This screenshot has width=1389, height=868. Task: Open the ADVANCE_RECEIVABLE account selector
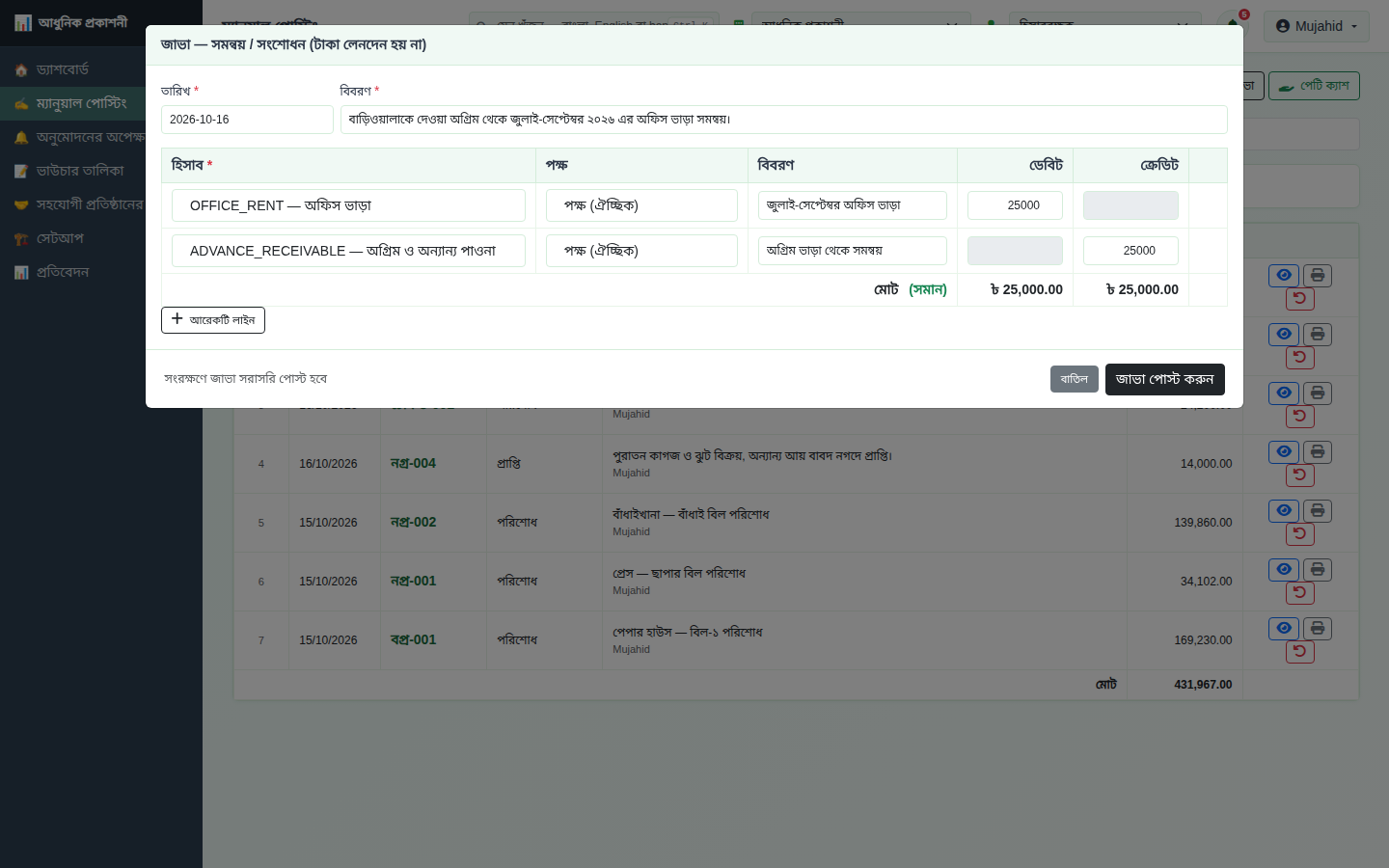coord(348,251)
